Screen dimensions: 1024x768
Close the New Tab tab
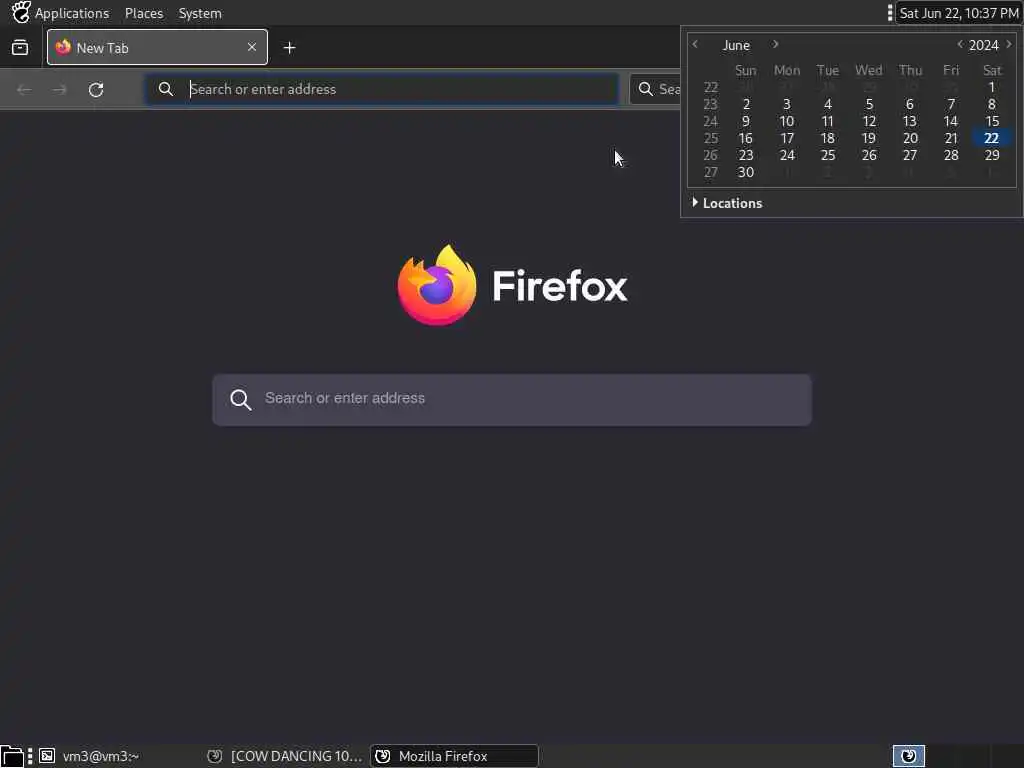(252, 47)
